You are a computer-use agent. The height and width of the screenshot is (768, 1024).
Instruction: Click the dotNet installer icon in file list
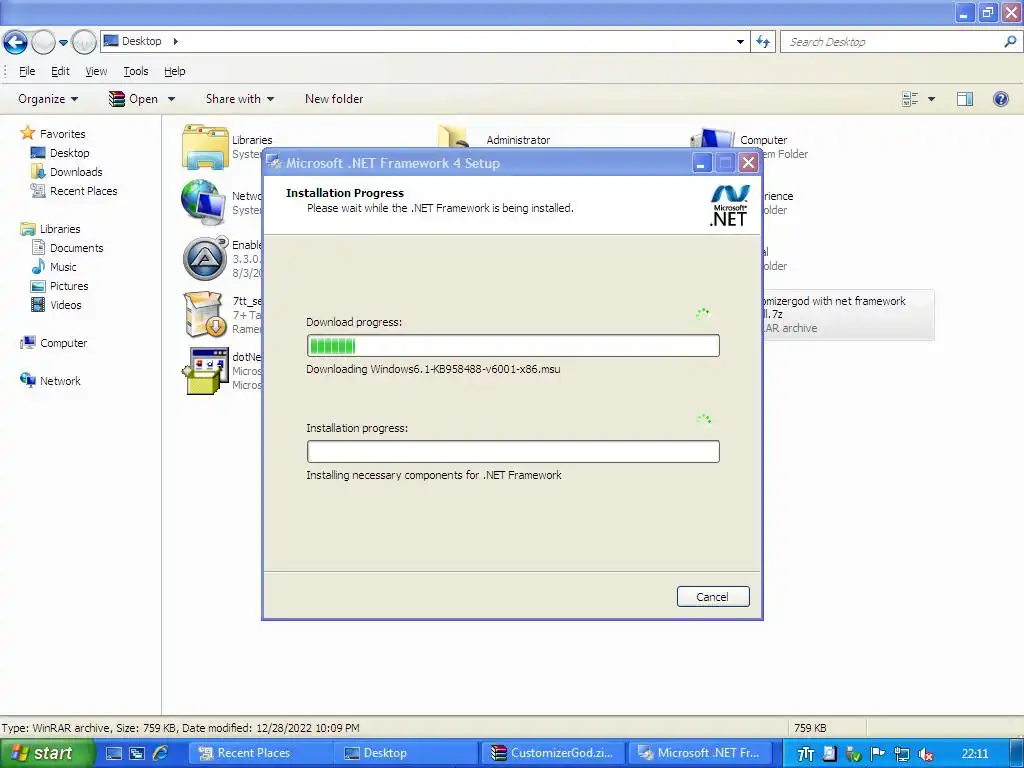205,370
